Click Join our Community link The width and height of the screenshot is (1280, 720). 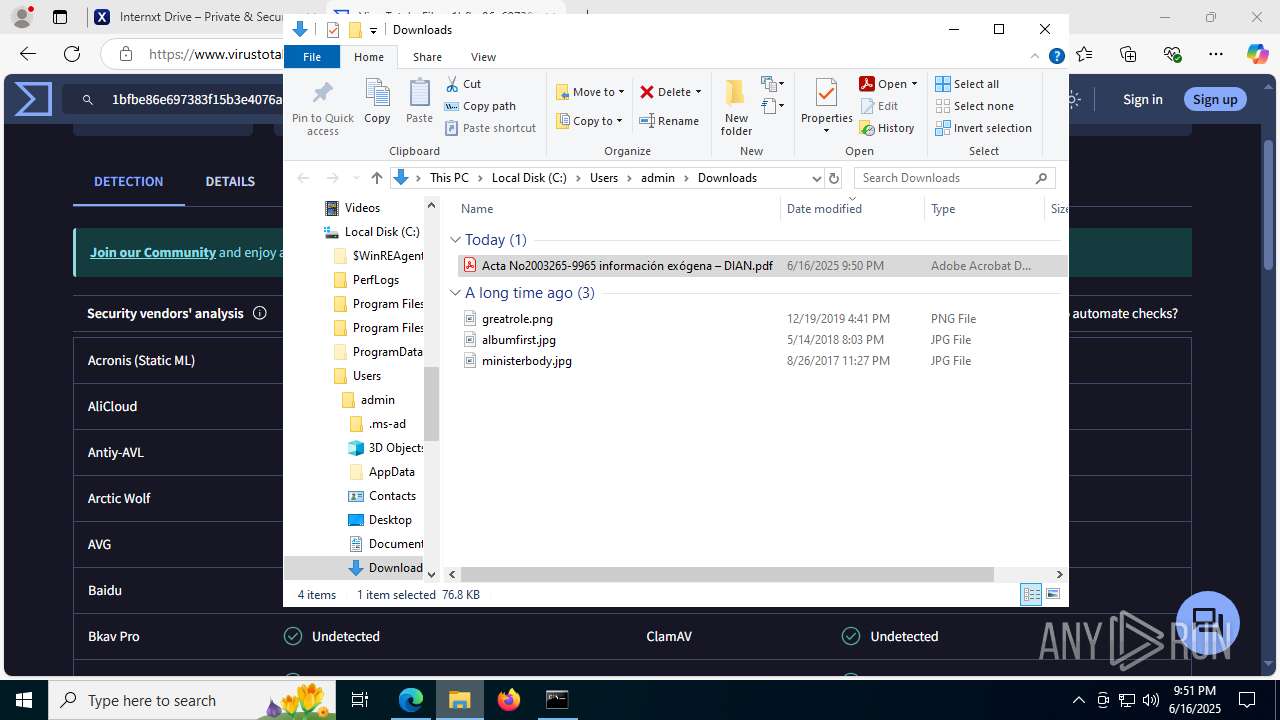(x=153, y=252)
